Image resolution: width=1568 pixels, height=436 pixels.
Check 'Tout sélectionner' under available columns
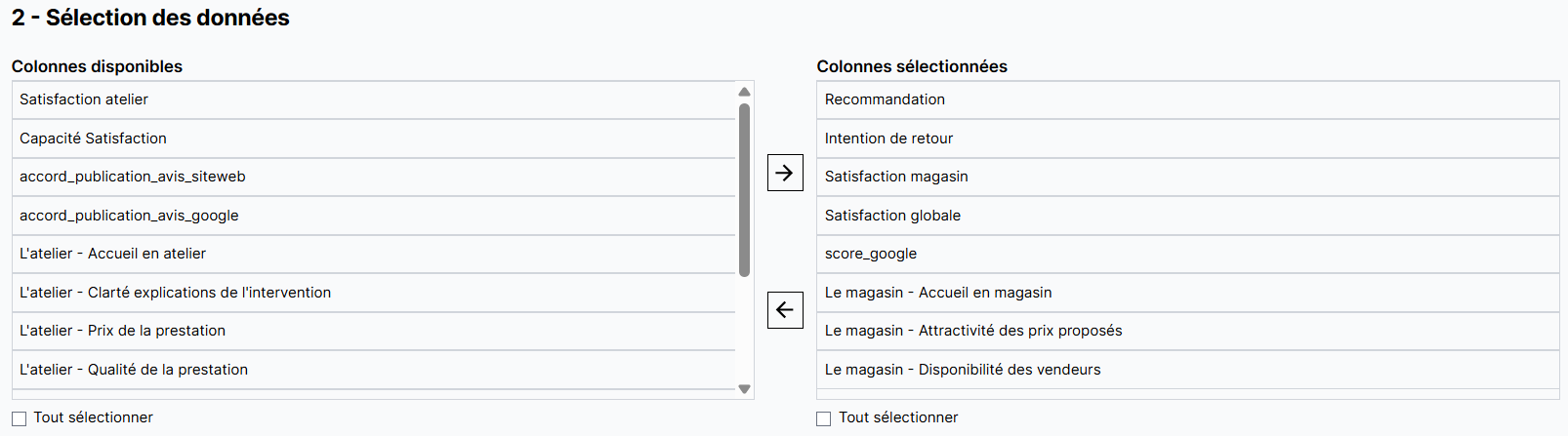pos(20,418)
